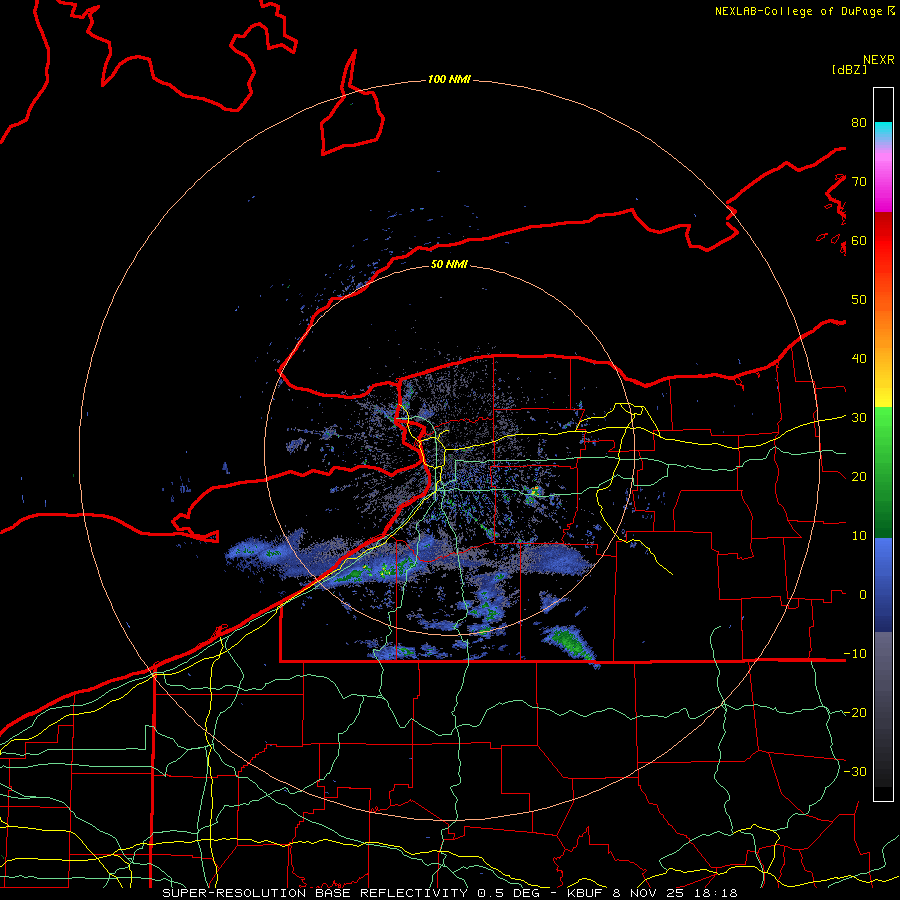The image size is (900, 900).
Task: Click the 100 NMI range ring label
Action: (449, 79)
